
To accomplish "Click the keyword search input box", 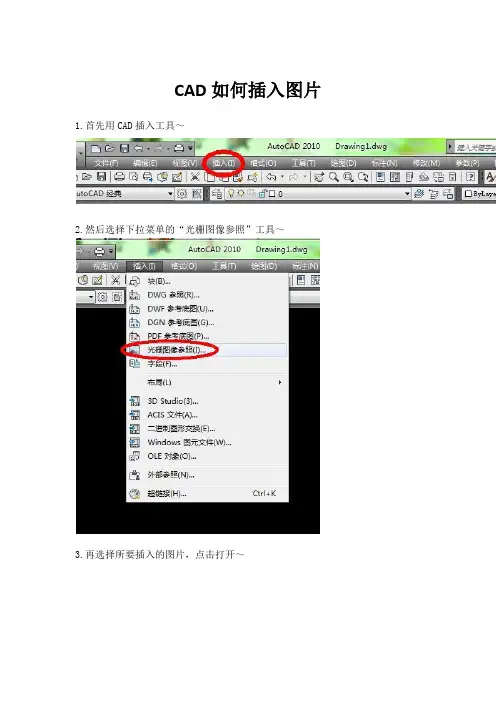I will (475, 147).
